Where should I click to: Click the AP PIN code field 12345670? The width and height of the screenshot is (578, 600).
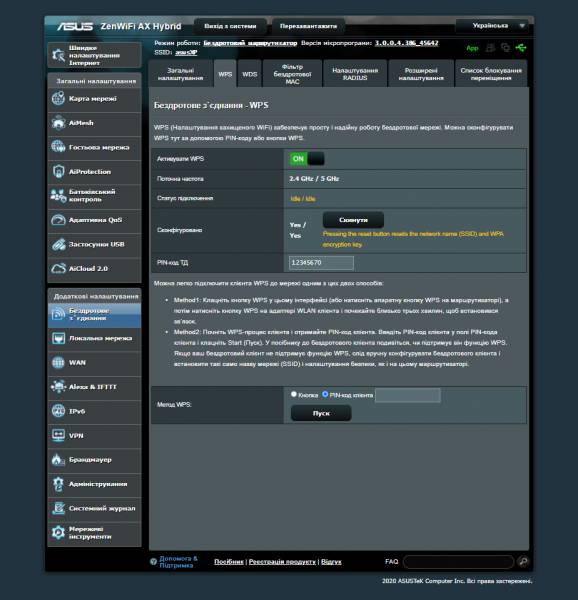[321, 262]
